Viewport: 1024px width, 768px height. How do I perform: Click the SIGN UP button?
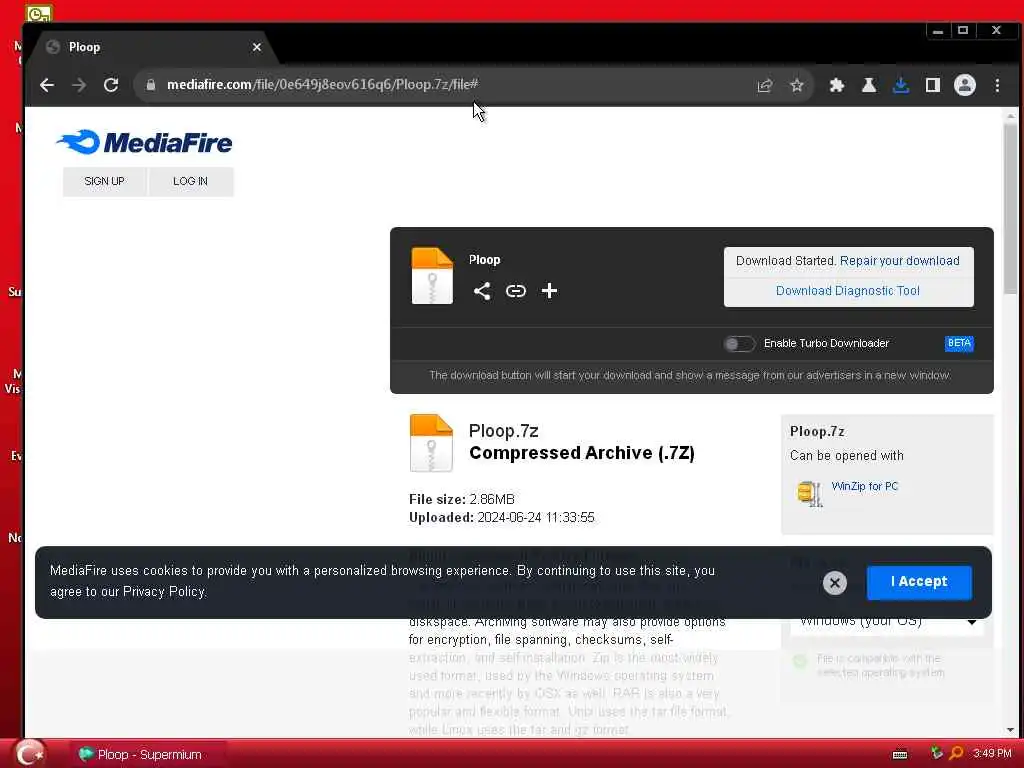pyautogui.click(x=104, y=181)
